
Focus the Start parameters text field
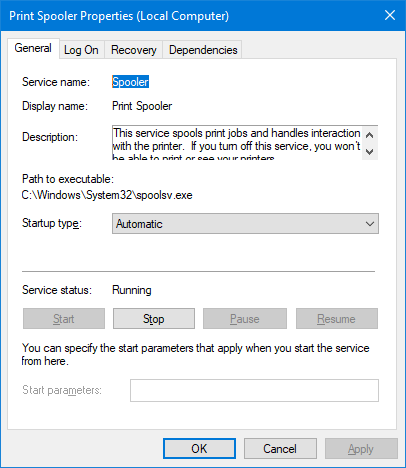coord(254,390)
